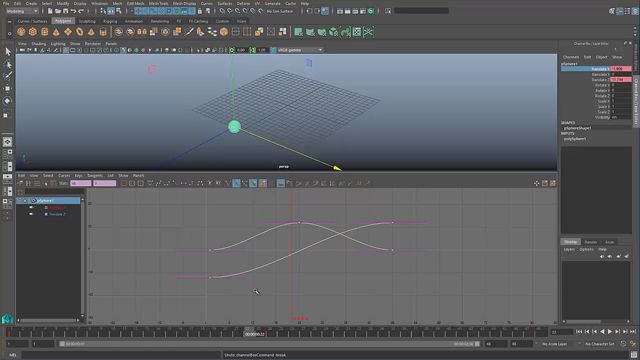The width and height of the screenshot is (640, 360).
Task: Click the last red-green mesh shelf icon
Action: [x=369, y=32]
